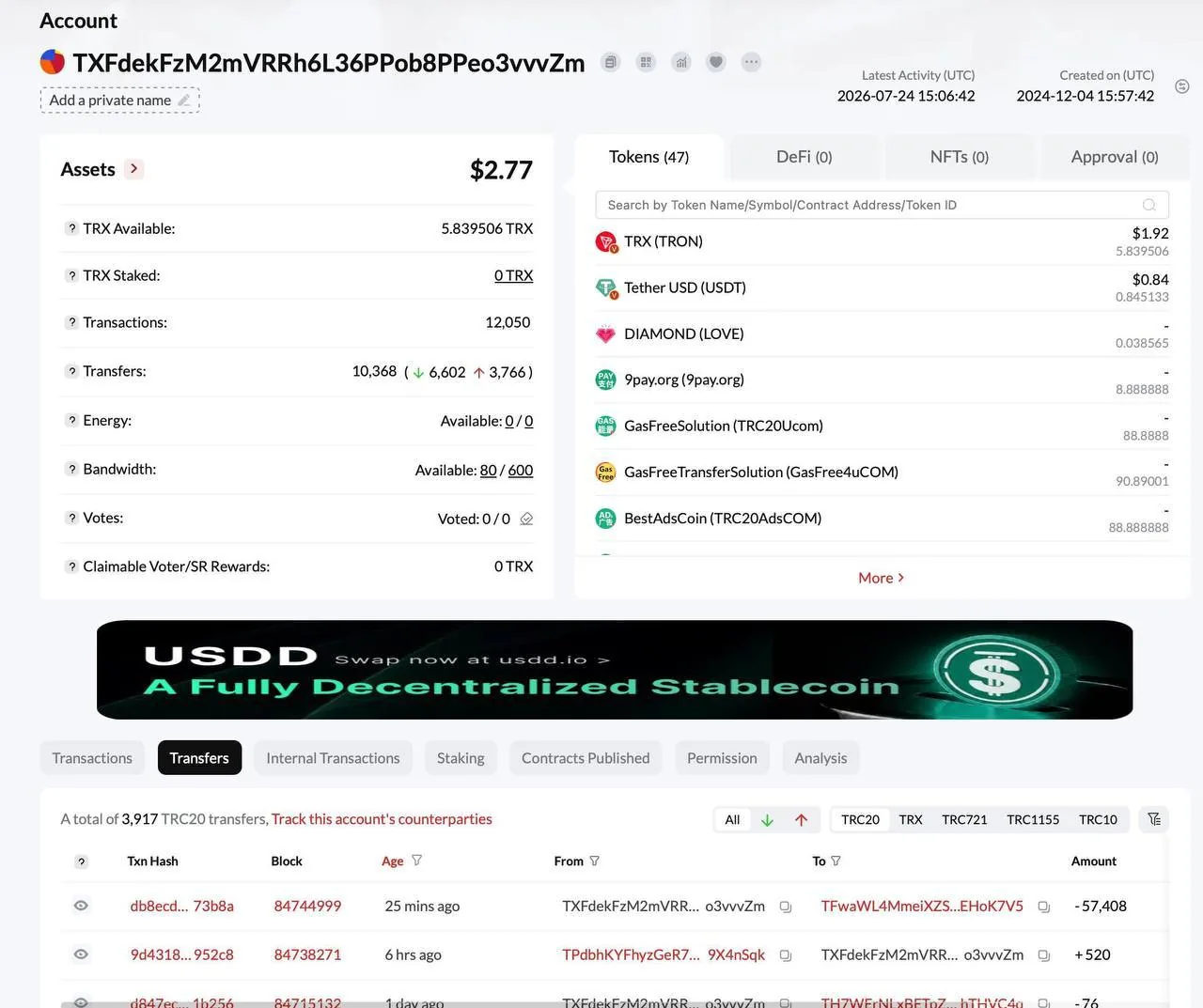Switch to the DeFi (0) tab

coord(805,157)
